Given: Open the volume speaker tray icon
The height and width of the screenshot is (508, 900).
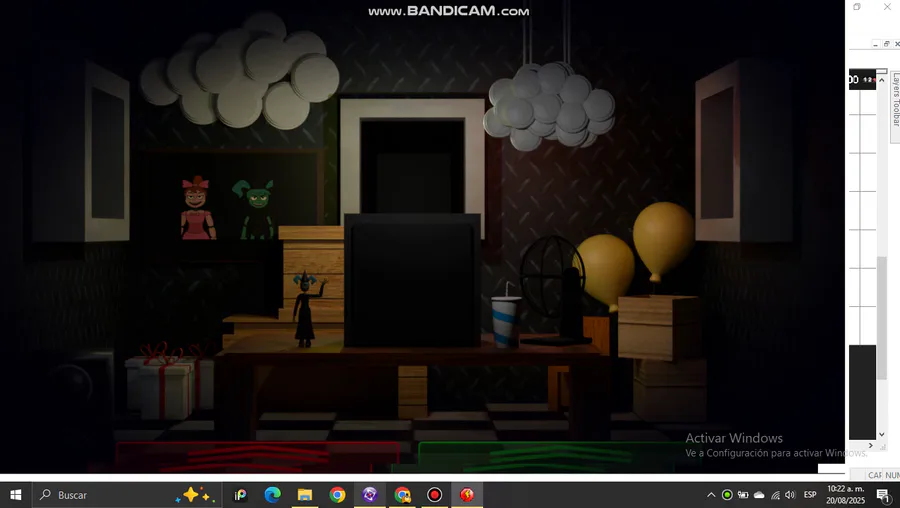Looking at the screenshot, I should [x=790, y=495].
